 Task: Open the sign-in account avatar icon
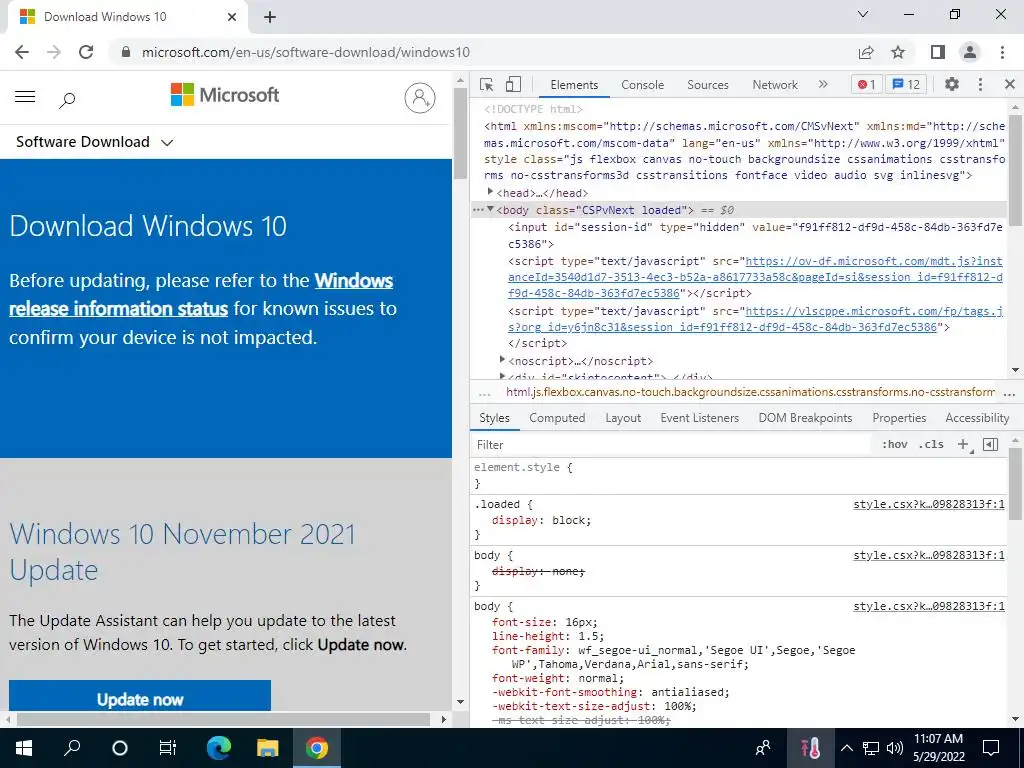click(420, 97)
